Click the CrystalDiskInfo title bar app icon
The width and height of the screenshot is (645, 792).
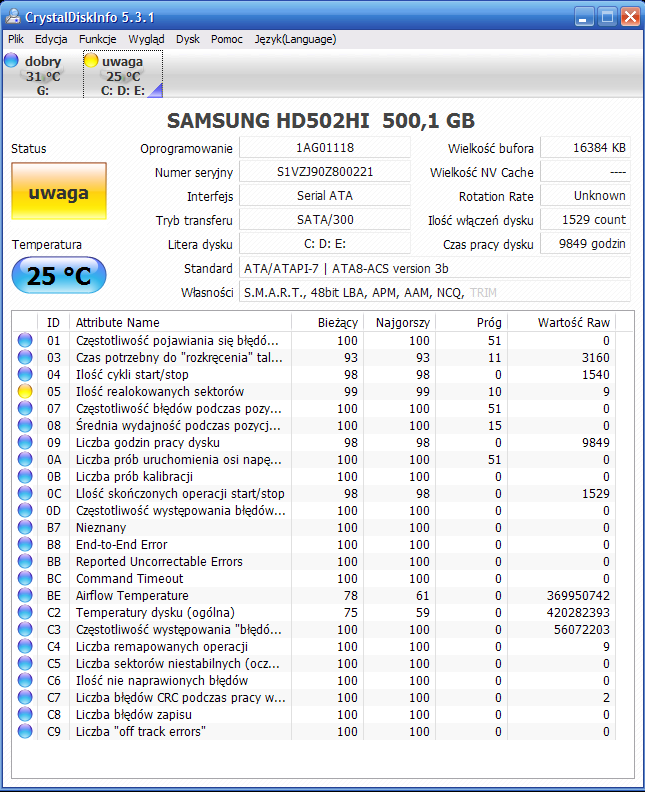click(13, 17)
